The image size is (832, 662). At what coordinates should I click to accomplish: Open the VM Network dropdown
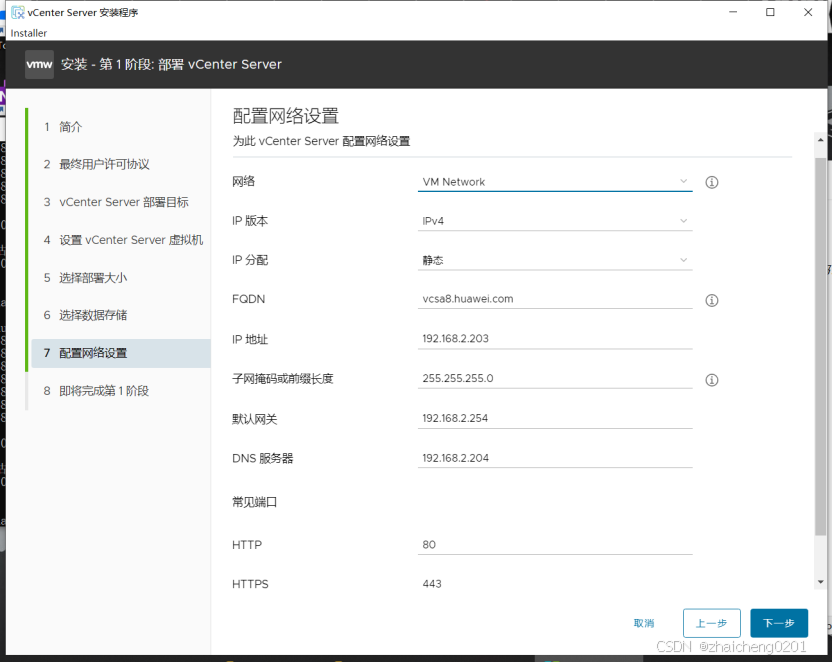click(x=554, y=182)
